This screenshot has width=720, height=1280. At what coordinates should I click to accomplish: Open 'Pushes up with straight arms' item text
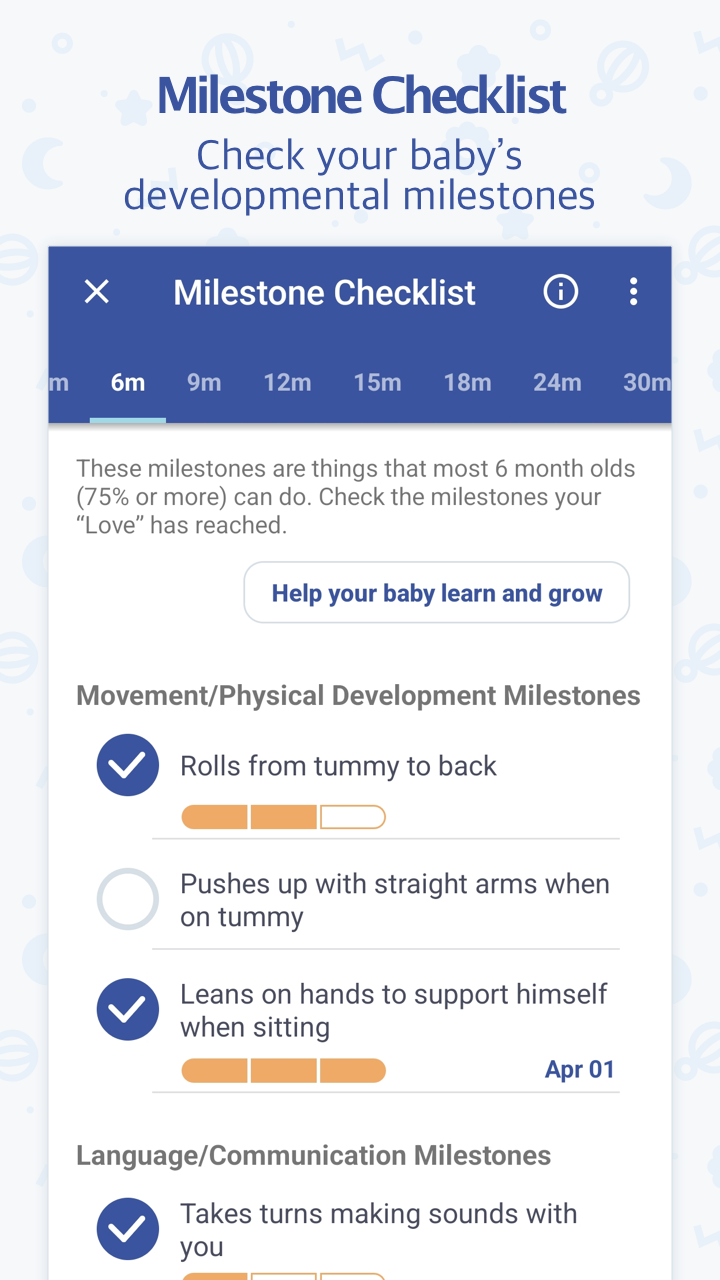click(x=394, y=900)
